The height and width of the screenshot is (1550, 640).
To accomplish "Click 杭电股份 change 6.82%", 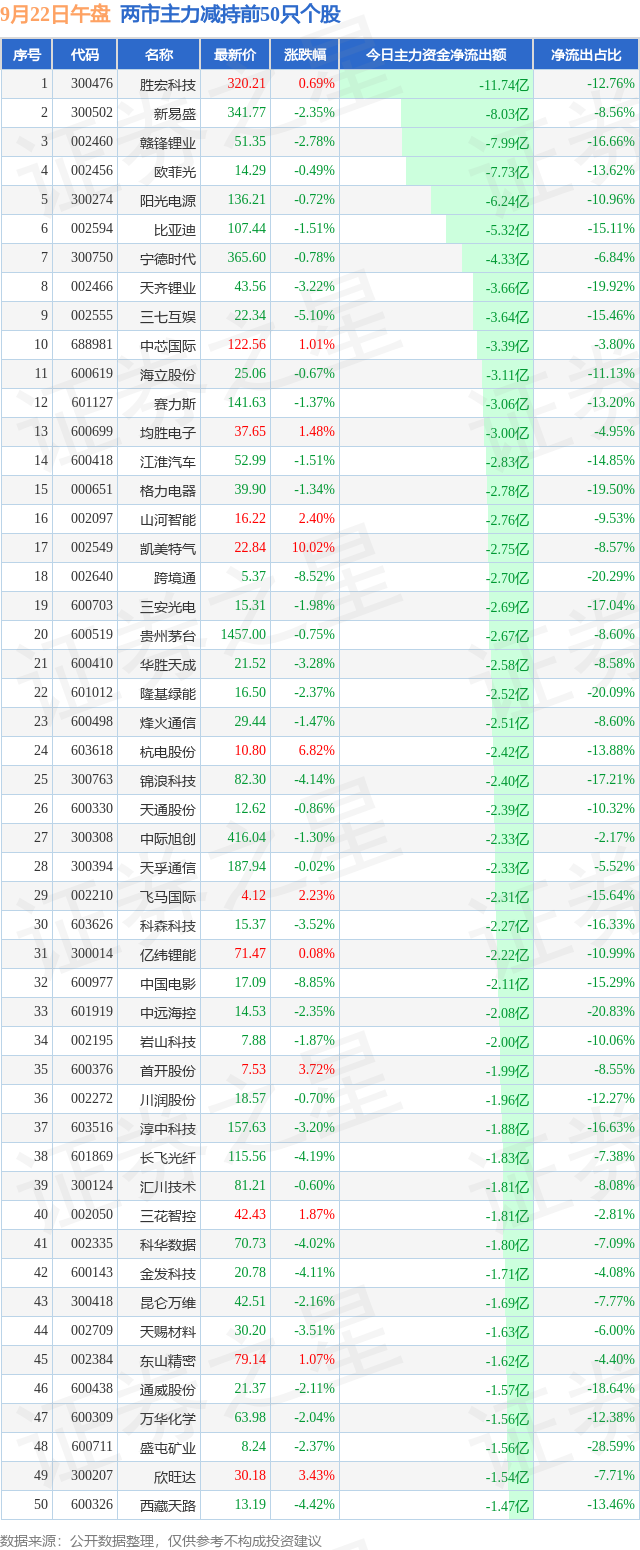I will (x=318, y=751).
